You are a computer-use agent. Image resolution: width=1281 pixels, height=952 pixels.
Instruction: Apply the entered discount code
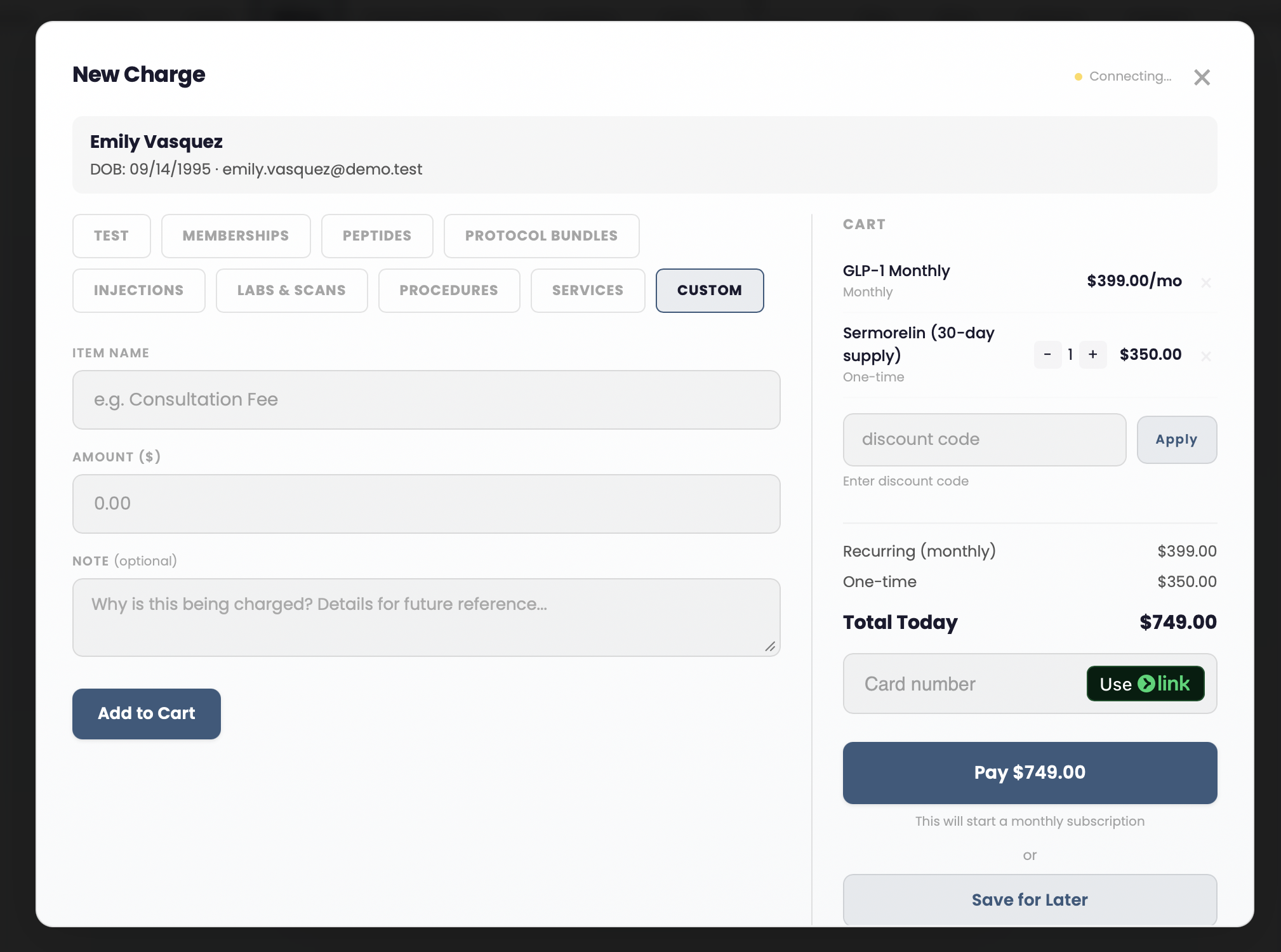point(1176,439)
